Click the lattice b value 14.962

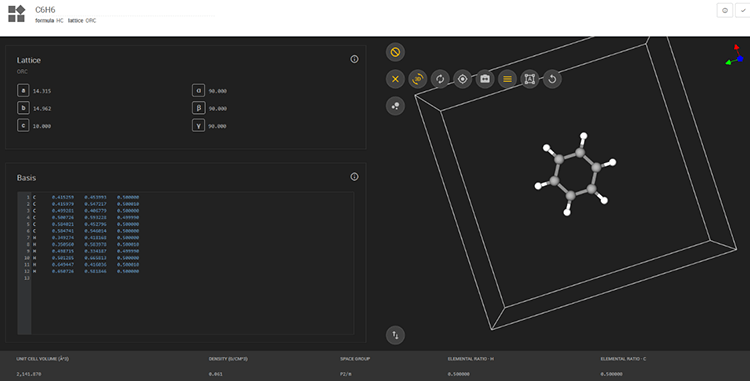pyautogui.click(x=42, y=109)
